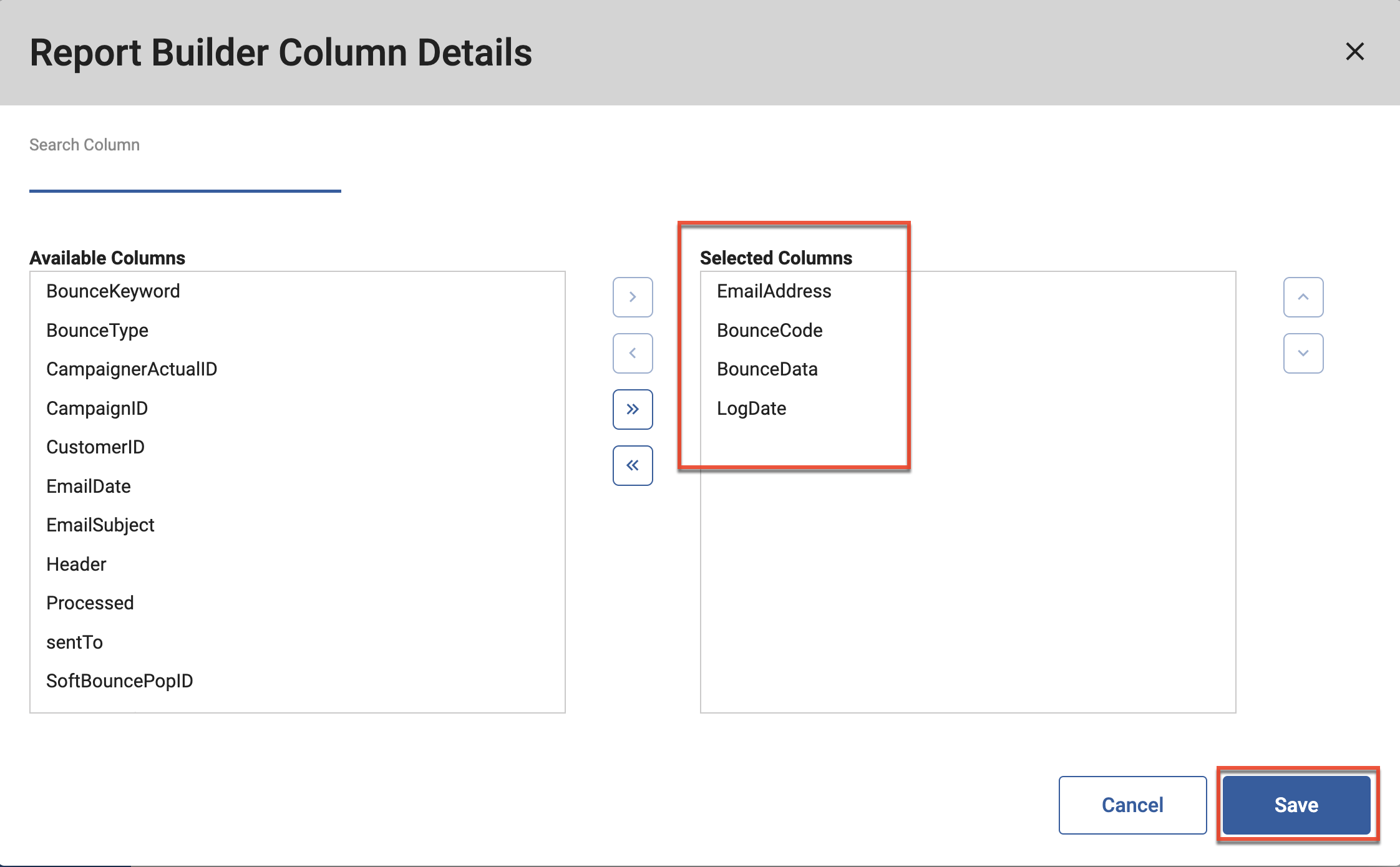Viewport: 1400px width, 867px height.
Task: Select EmailSubject in the available list
Action: click(x=100, y=525)
